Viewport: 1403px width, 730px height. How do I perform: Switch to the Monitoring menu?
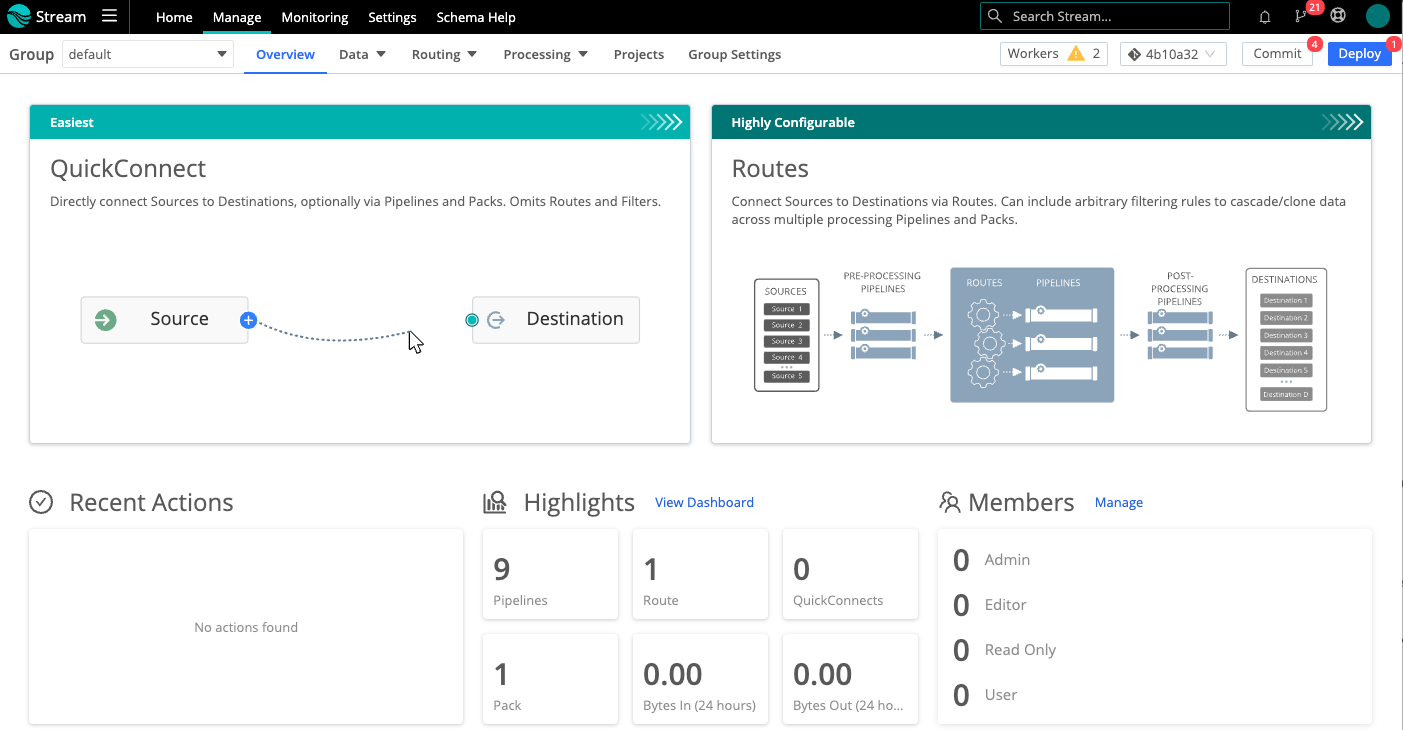coord(315,17)
